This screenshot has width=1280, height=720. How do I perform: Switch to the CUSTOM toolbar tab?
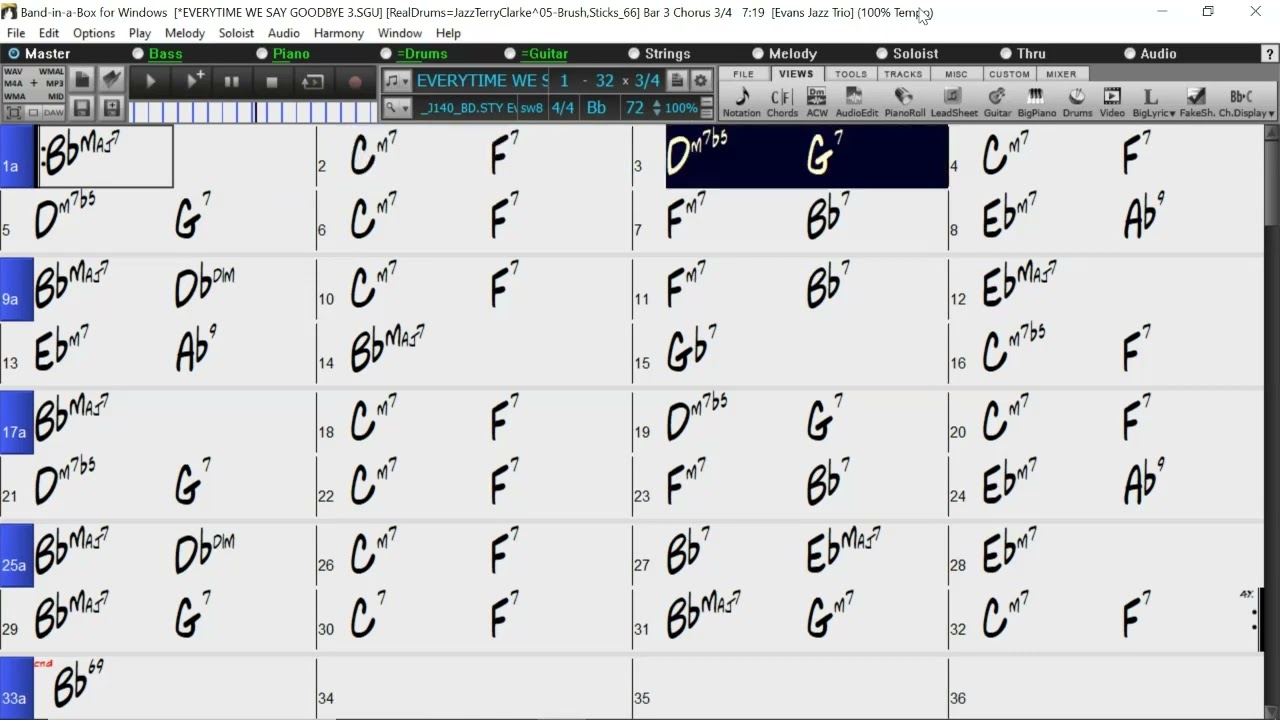coord(1009,74)
